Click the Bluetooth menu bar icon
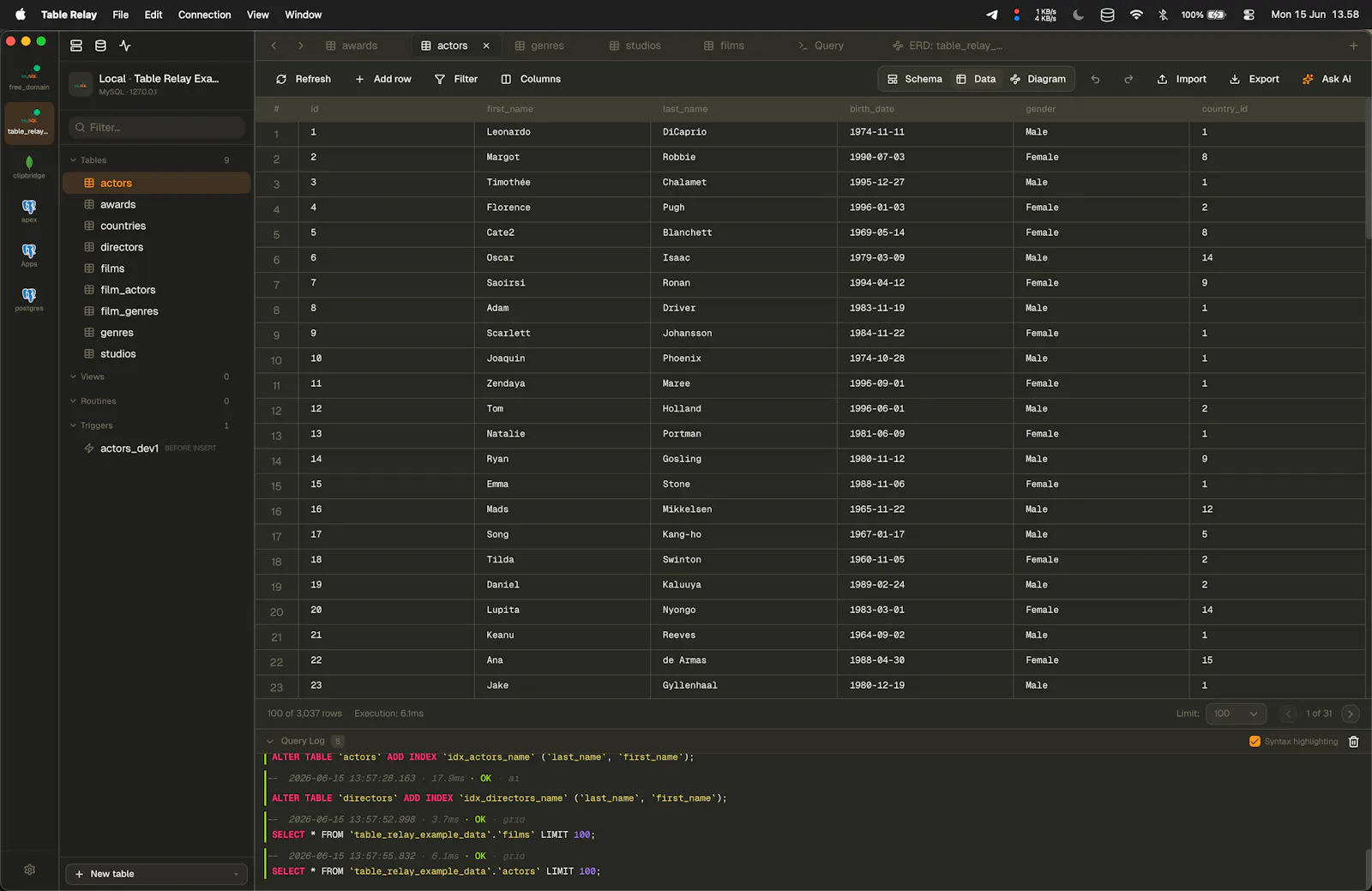The width and height of the screenshot is (1372, 891). [1163, 15]
